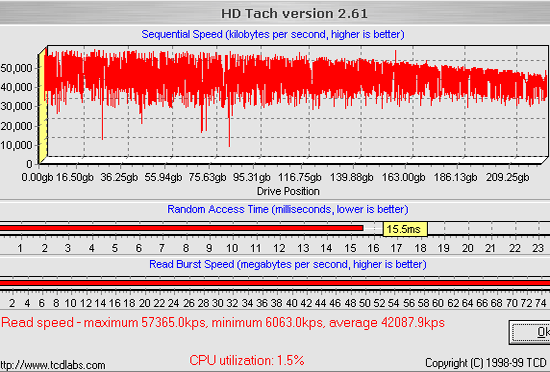Image resolution: width=550 pixels, height=372 pixels.
Task: Click the red read burst speed bar
Action: [275, 283]
